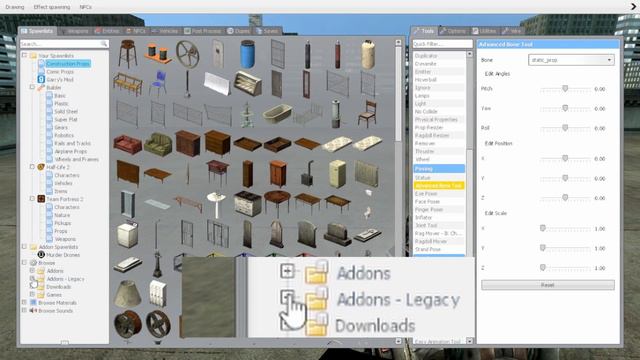Select the Finger Poser tool

click(439, 209)
